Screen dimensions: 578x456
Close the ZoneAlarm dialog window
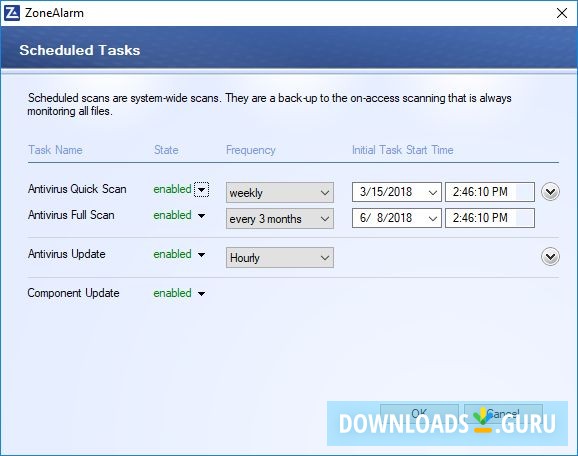562,13
